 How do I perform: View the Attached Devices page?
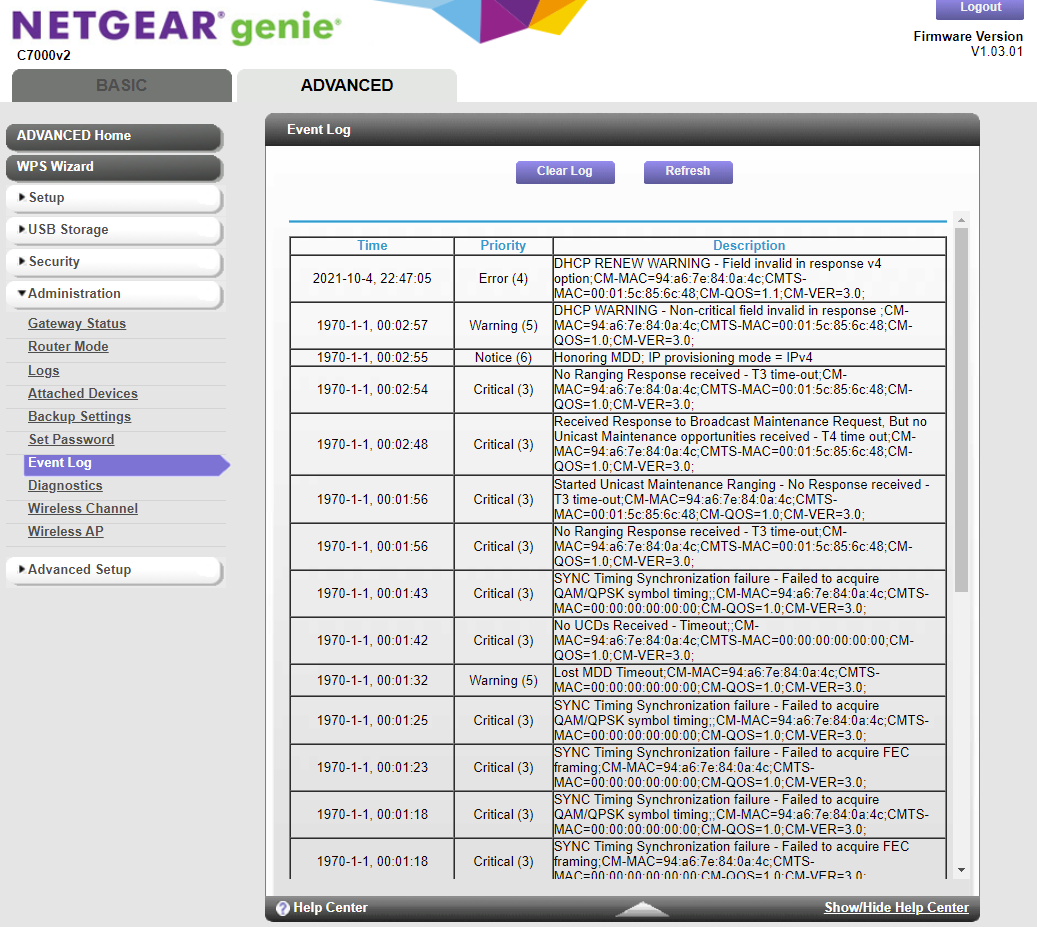(82, 393)
